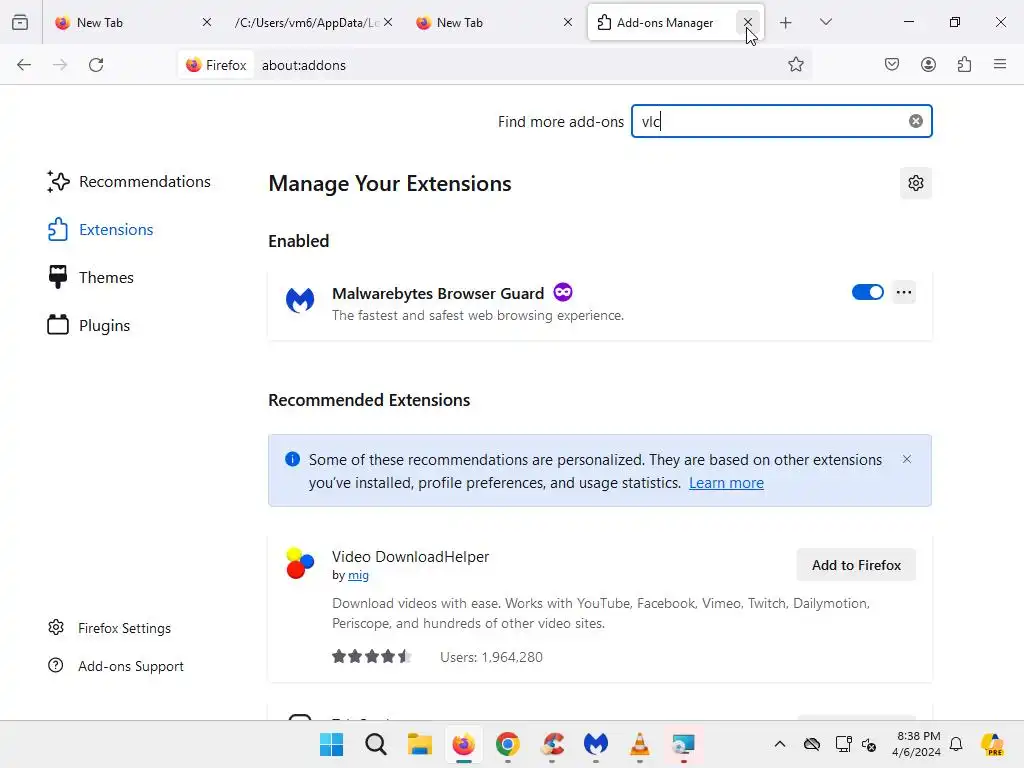Click the info icon in recommendations notice
The width and height of the screenshot is (1024, 768).
(x=293, y=459)
